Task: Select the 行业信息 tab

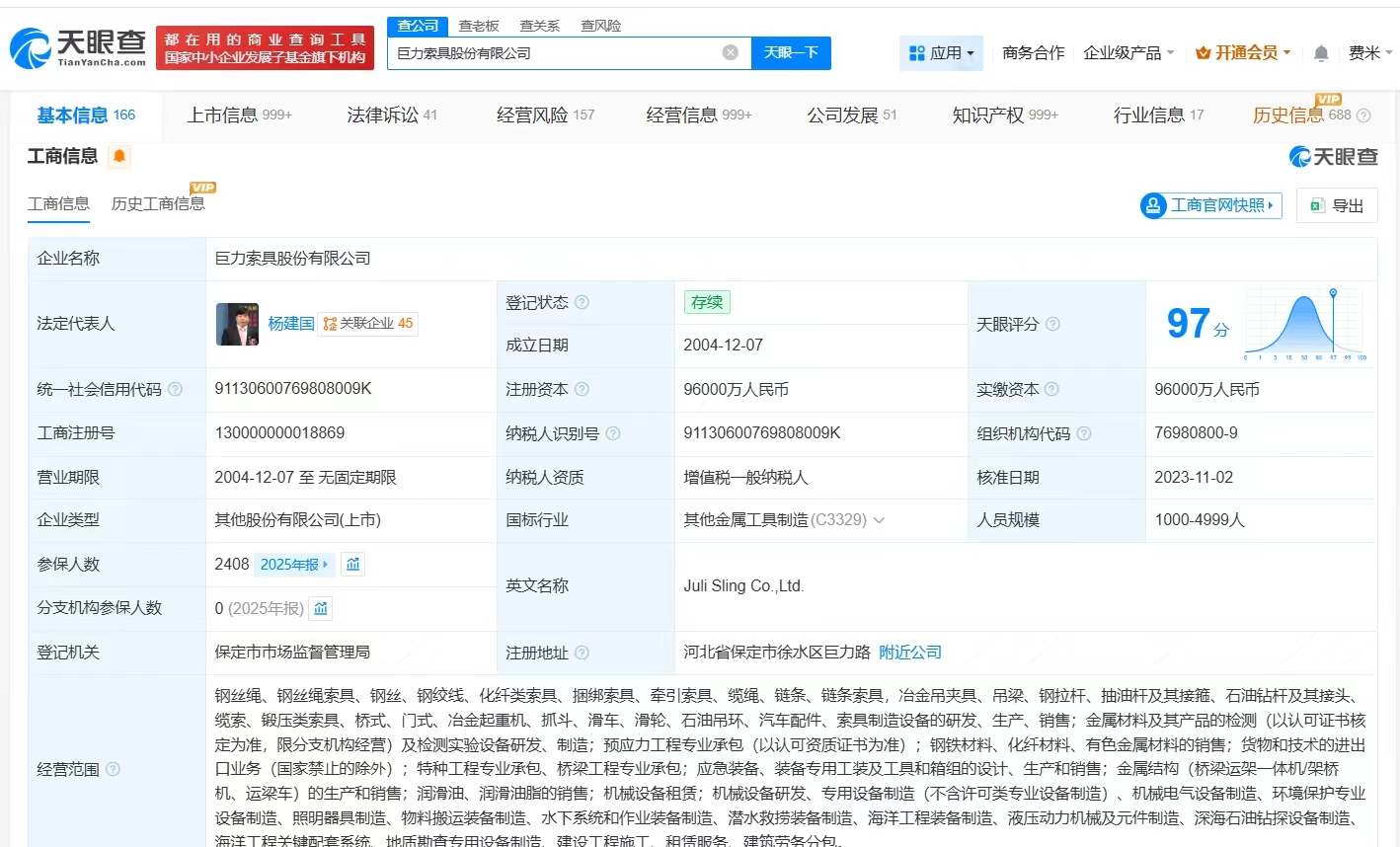Action: [x=1159, y=115]
